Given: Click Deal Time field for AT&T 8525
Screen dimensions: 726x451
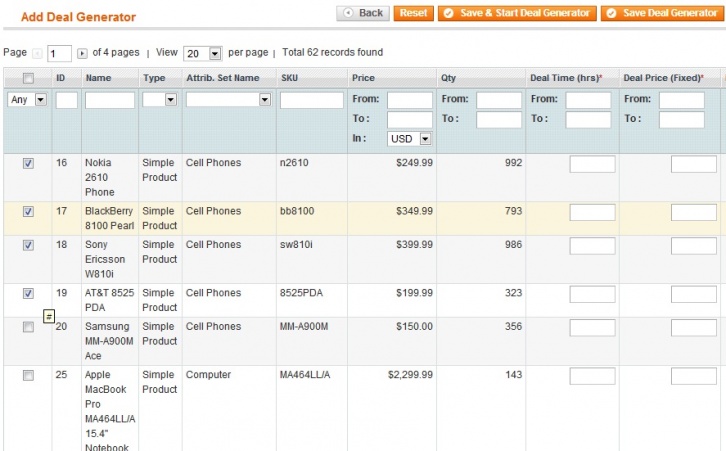Looking at the screenshot, I should (592, 294).
